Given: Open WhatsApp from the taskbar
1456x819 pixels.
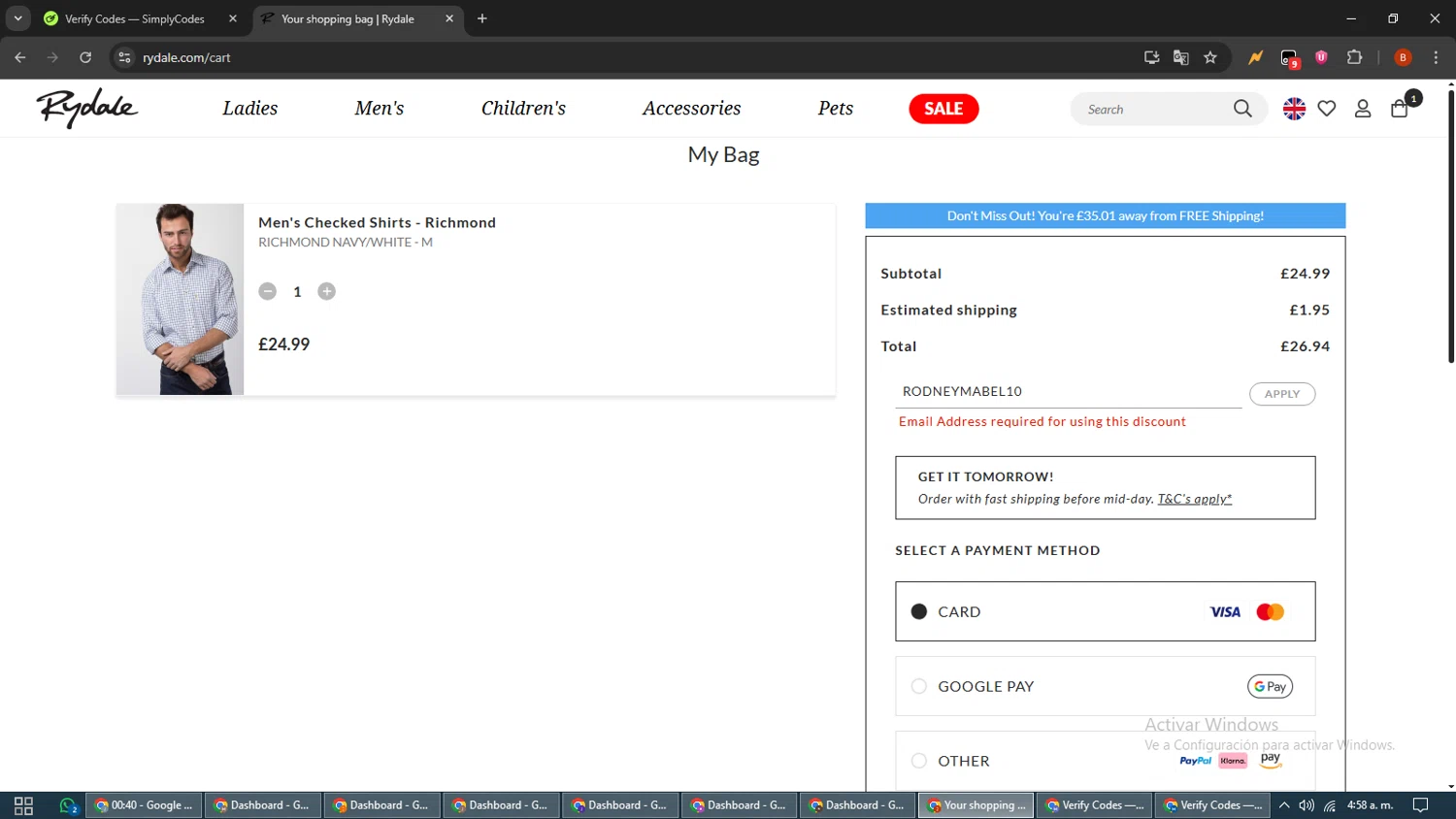Looking at the screenshot, I should pos(67,805).
